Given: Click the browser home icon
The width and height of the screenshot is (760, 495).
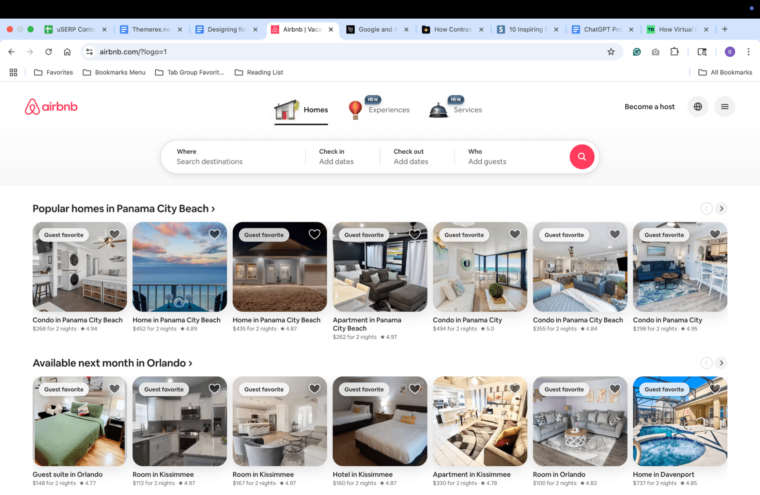Looking at the screenshot, I should pos(67,51).
